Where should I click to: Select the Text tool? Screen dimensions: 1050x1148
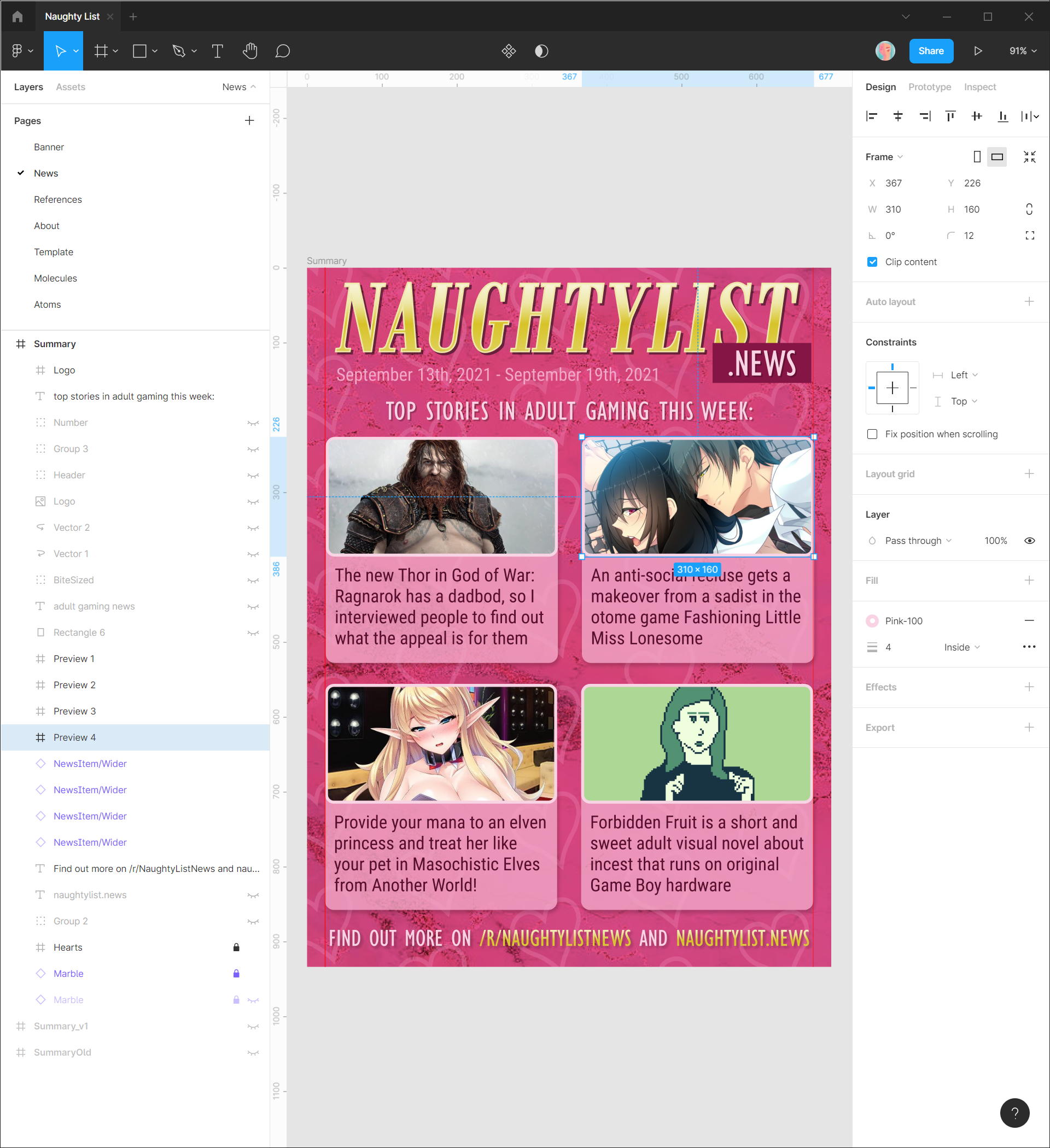click(x=217, y=51)
